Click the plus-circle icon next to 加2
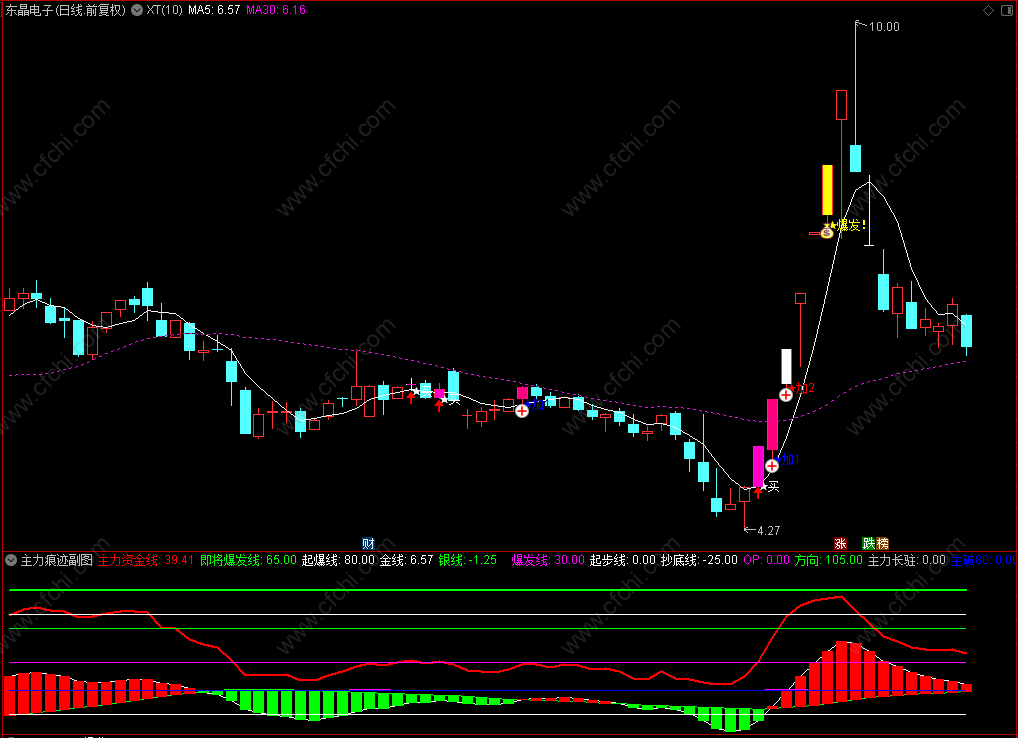The image size is (1018, 738). pos(786,394)
